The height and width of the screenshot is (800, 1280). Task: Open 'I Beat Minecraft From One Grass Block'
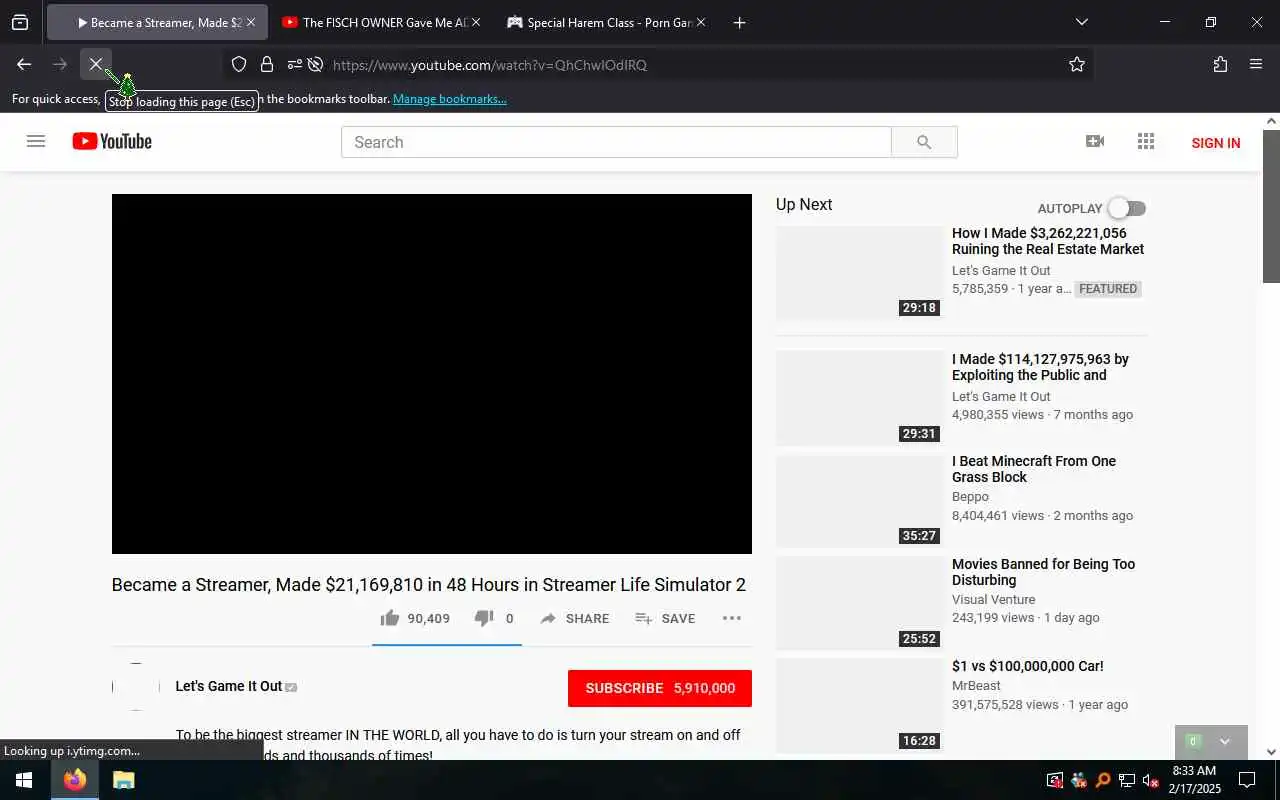click(x=1034, y=469)
